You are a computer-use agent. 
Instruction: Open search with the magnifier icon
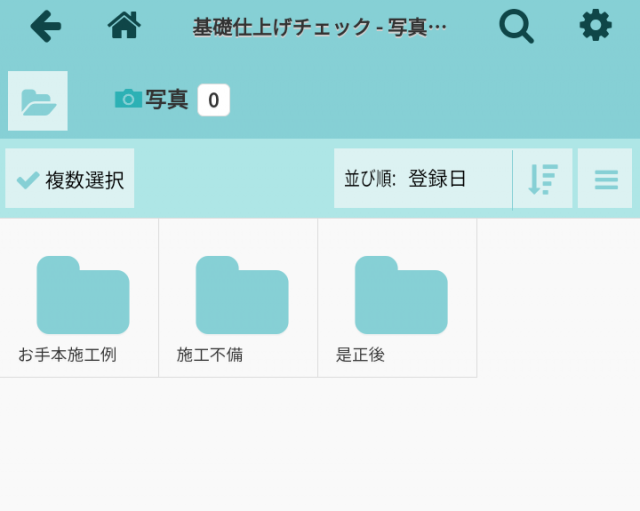tap(516, 26)
